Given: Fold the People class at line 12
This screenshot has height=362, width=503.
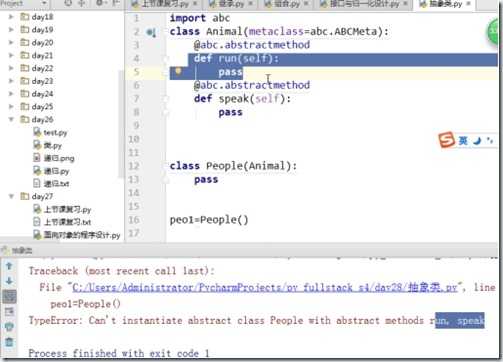Looking at the screenshot, I should coord(165,166).
